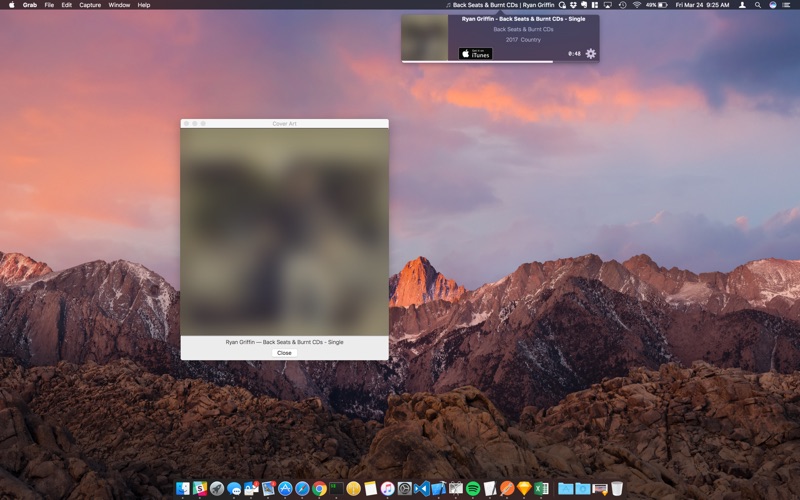This screenshot has width=800, height=500.
Task: Click the 'Back Seats & Burnt CDs' album line in popup
Action: (x=523, y=29)
